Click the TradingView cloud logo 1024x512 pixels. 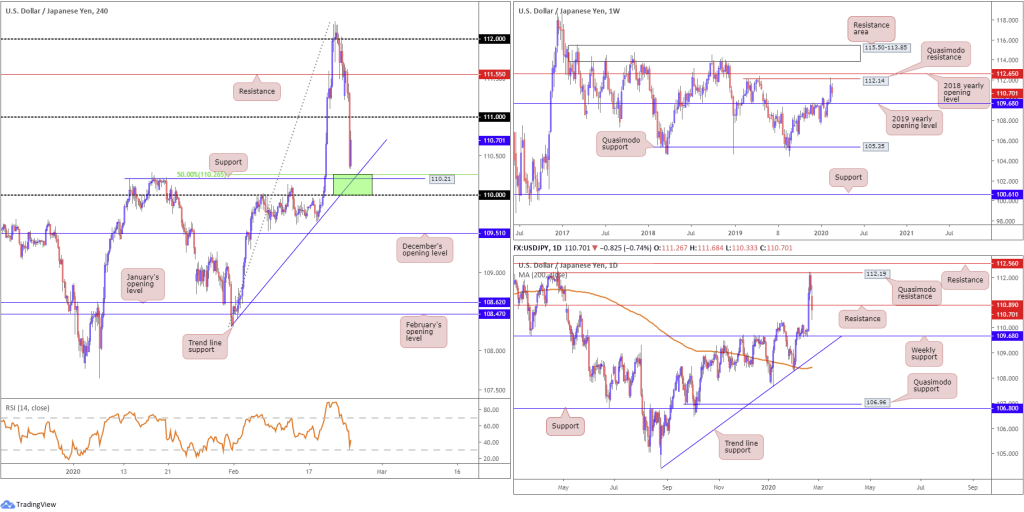[8, 504]
